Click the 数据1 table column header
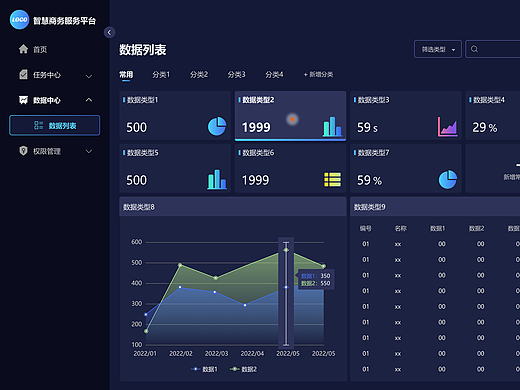 [x=437, y=228]
